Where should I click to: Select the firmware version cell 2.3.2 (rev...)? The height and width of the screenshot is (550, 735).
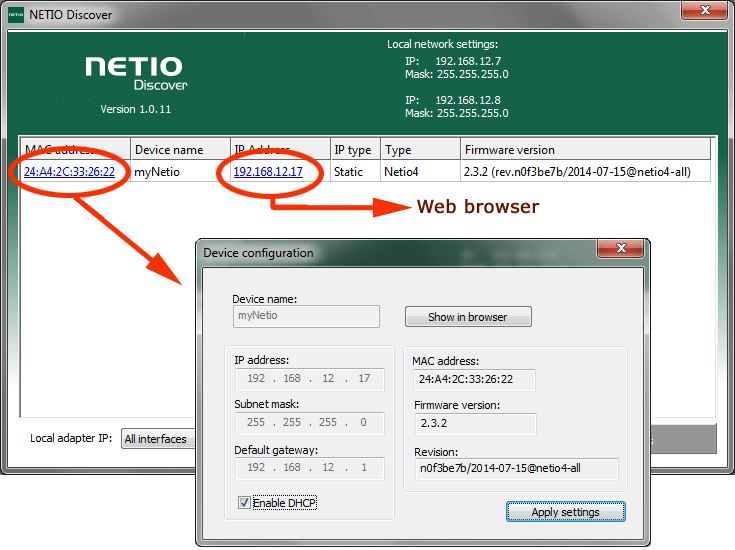pos(585,172)
